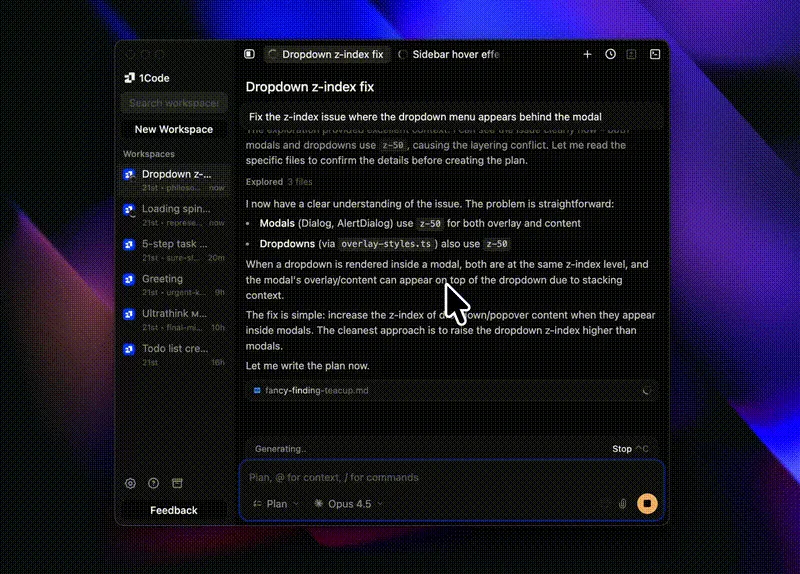Open the Opus 4.5 model dropdown
This screenshot has width=800, height=574.
coord(348,504)
